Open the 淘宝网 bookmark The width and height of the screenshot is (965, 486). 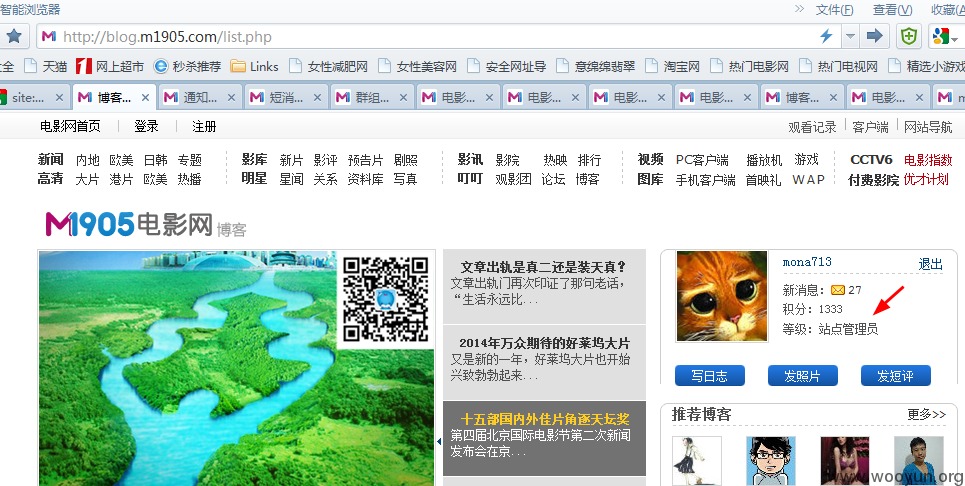tap(673, 66)
